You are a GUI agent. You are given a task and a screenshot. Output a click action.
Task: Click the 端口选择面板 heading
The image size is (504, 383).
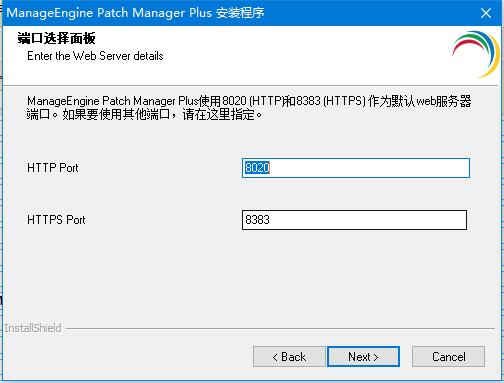point(56,38)
